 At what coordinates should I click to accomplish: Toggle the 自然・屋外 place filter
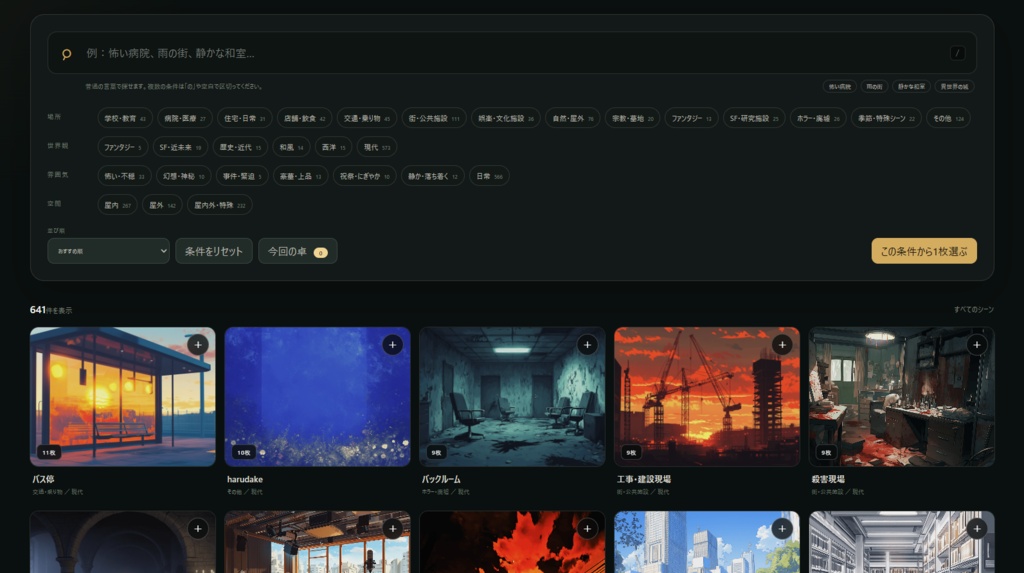tap(573, 118)
